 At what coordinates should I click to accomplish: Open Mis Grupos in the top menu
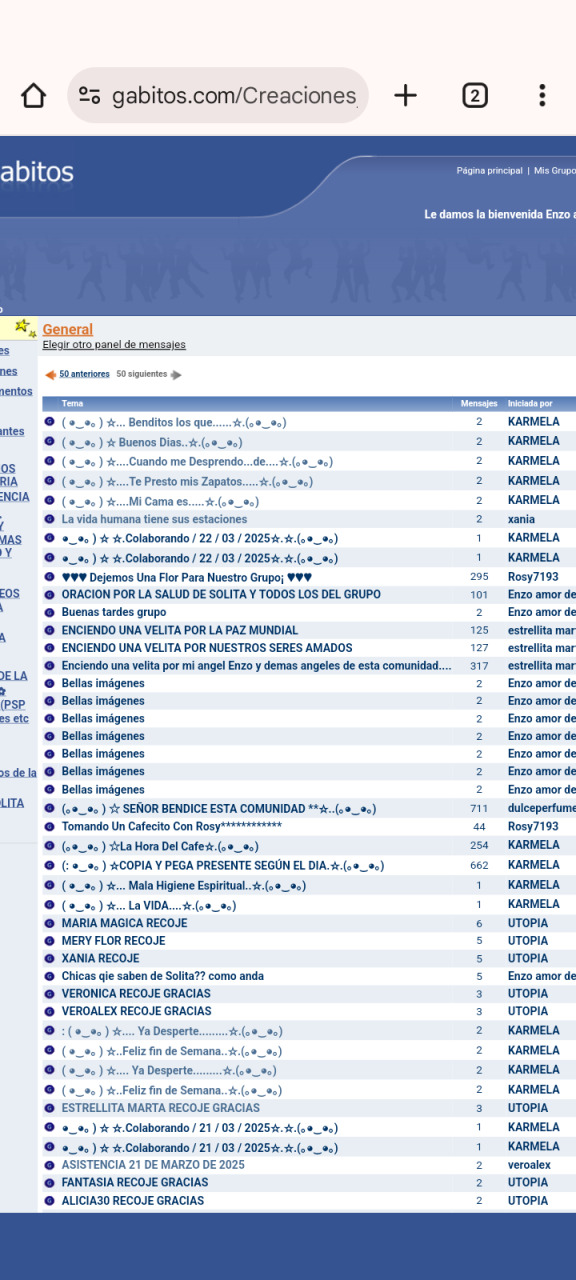555,171
